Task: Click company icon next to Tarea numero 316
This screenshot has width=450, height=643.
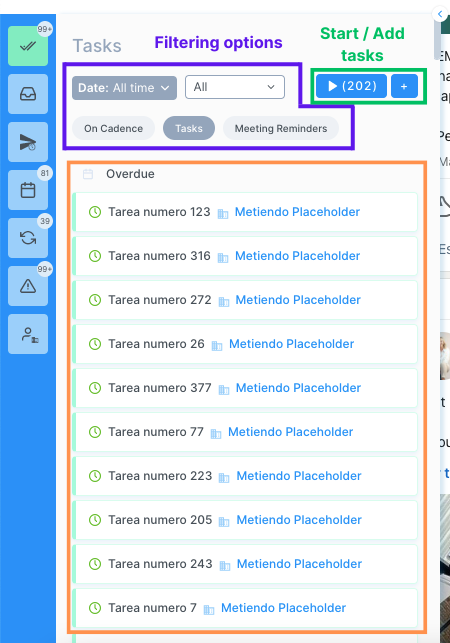Action: 223,258
